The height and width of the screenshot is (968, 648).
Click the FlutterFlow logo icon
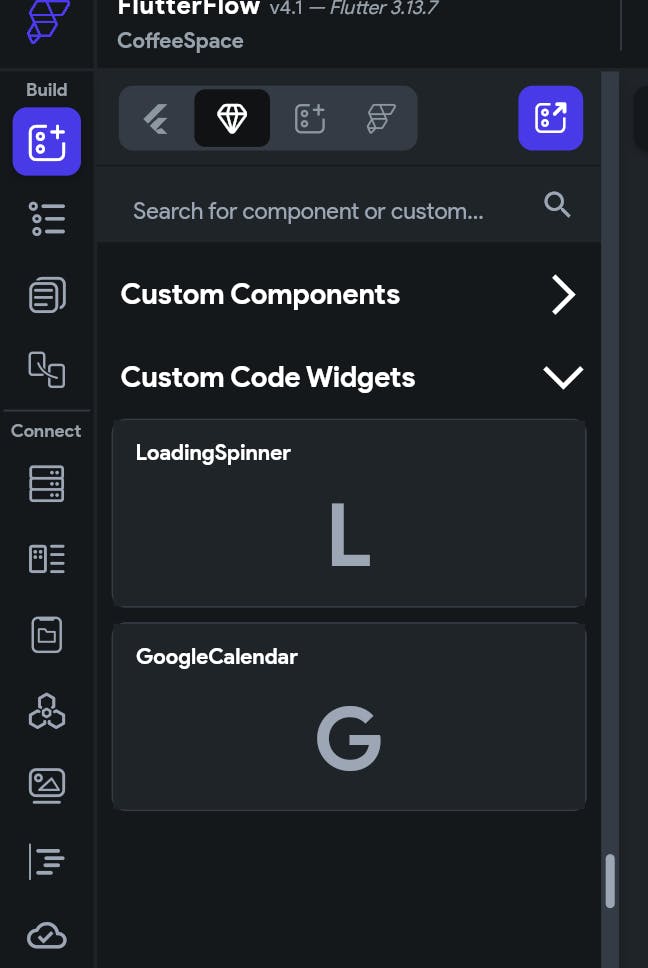pyautogui.click(x=47, y=22)
